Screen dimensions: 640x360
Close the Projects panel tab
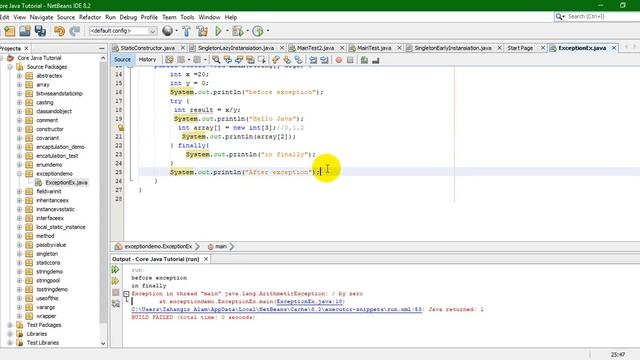click(x=27, y=49)
